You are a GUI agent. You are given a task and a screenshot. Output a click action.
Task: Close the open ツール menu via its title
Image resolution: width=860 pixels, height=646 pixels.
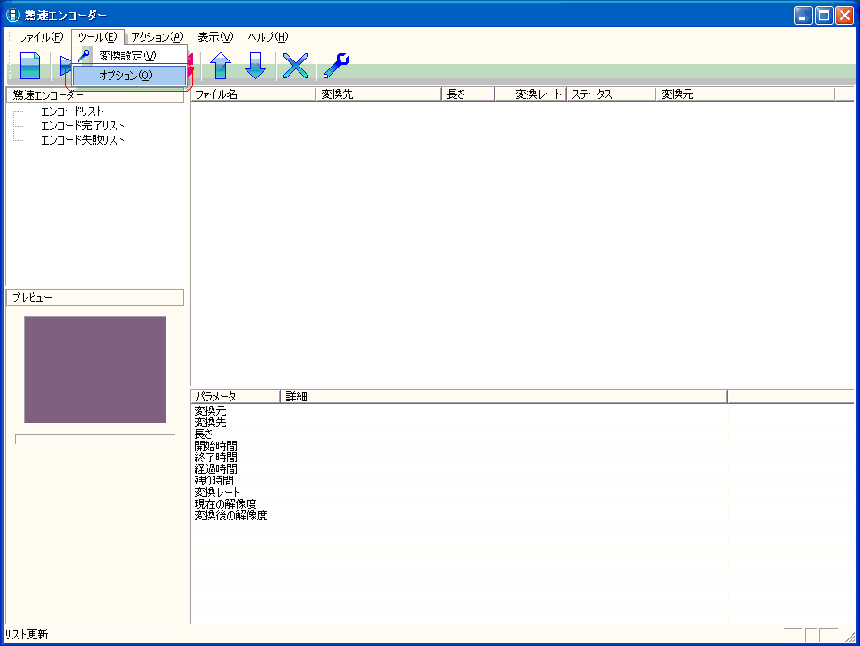tap(98, 37)
